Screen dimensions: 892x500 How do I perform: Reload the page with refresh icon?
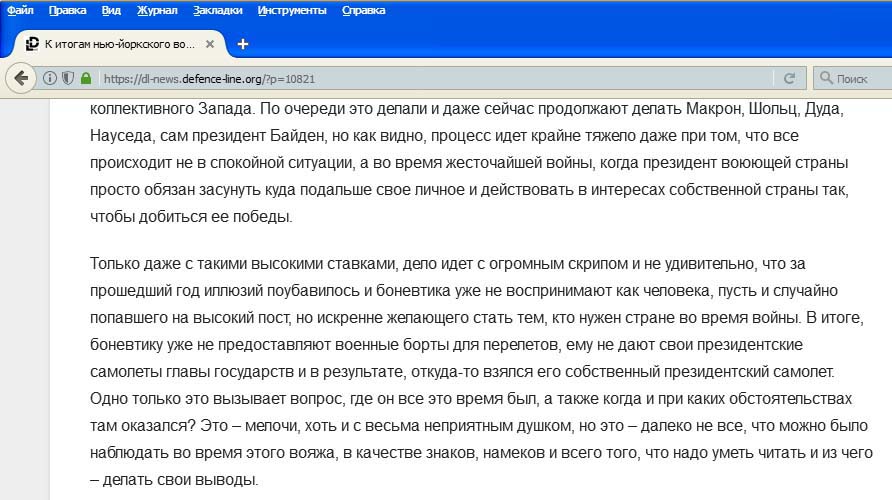pyautogui.click(x=789, y=78)
